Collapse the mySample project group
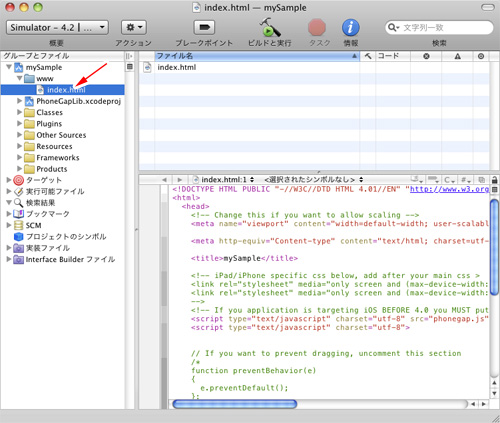The image size is (500, 423). point(9,67)
